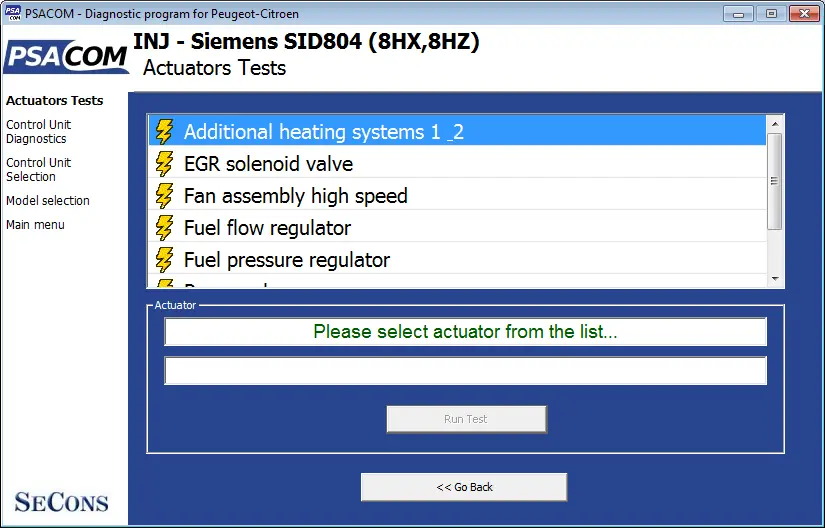The image size is (825, 528).
Task: Click lightning icon next to EGR solenoid valve
Action: point(164,164)
